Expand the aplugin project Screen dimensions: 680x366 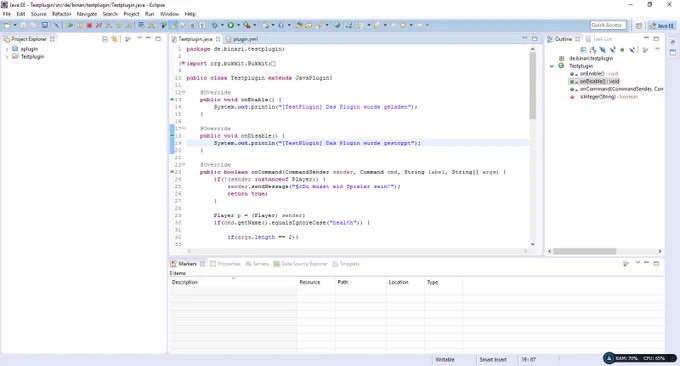click(x=7, y=49)
